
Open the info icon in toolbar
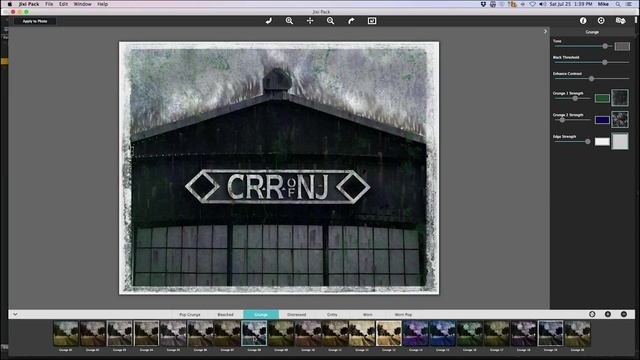pos(583,20)
